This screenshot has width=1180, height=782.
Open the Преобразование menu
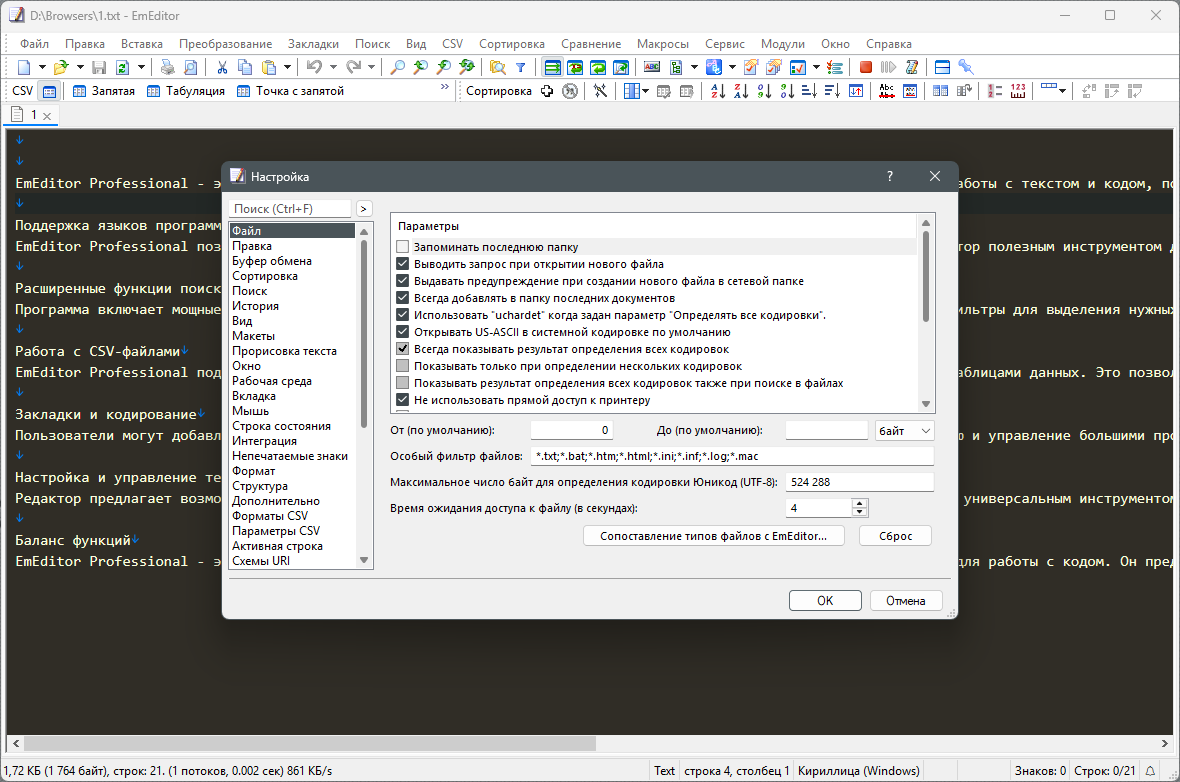point(226,44)
